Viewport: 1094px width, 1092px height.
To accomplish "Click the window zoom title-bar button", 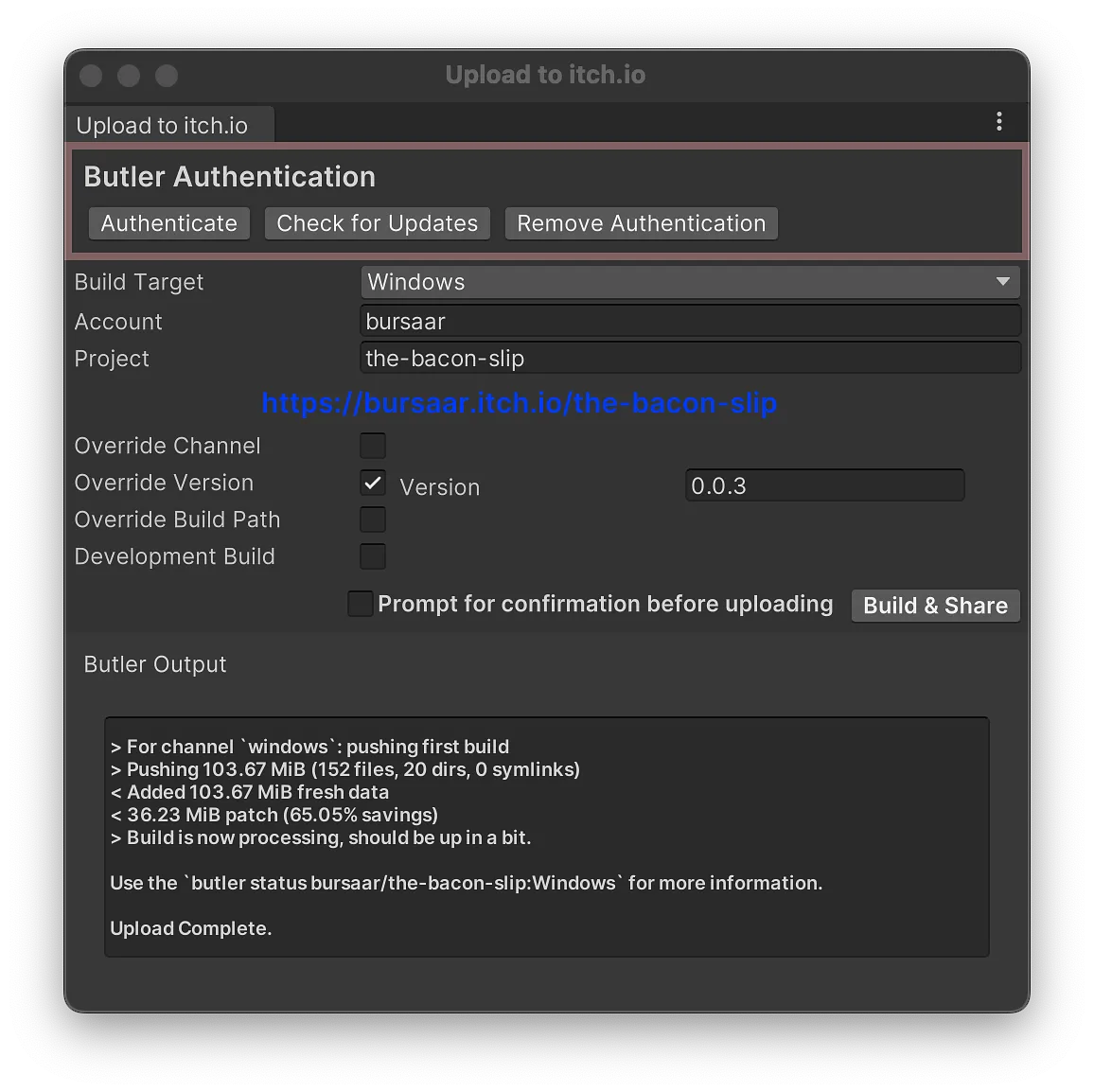I will (x=167, y=76).
